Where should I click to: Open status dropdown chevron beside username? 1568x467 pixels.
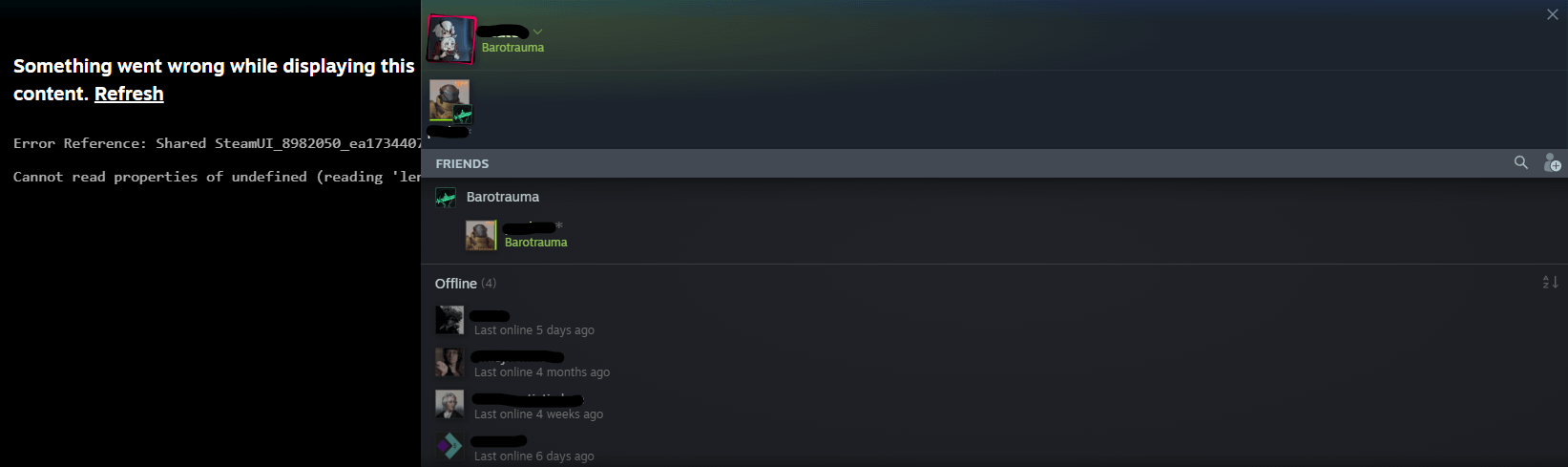click(537, 32)
